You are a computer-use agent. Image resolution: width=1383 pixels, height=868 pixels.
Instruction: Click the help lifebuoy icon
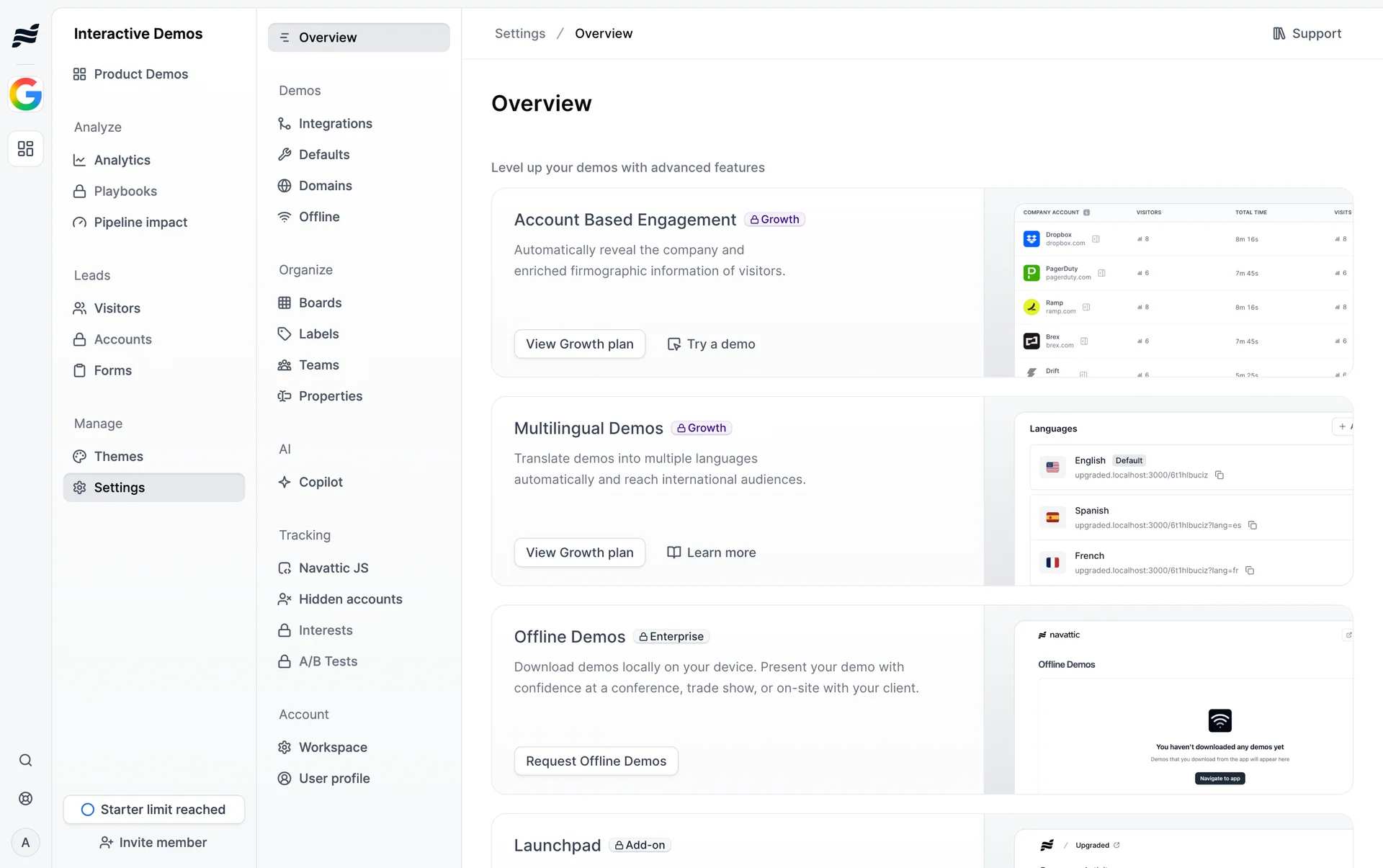point(26,798)
